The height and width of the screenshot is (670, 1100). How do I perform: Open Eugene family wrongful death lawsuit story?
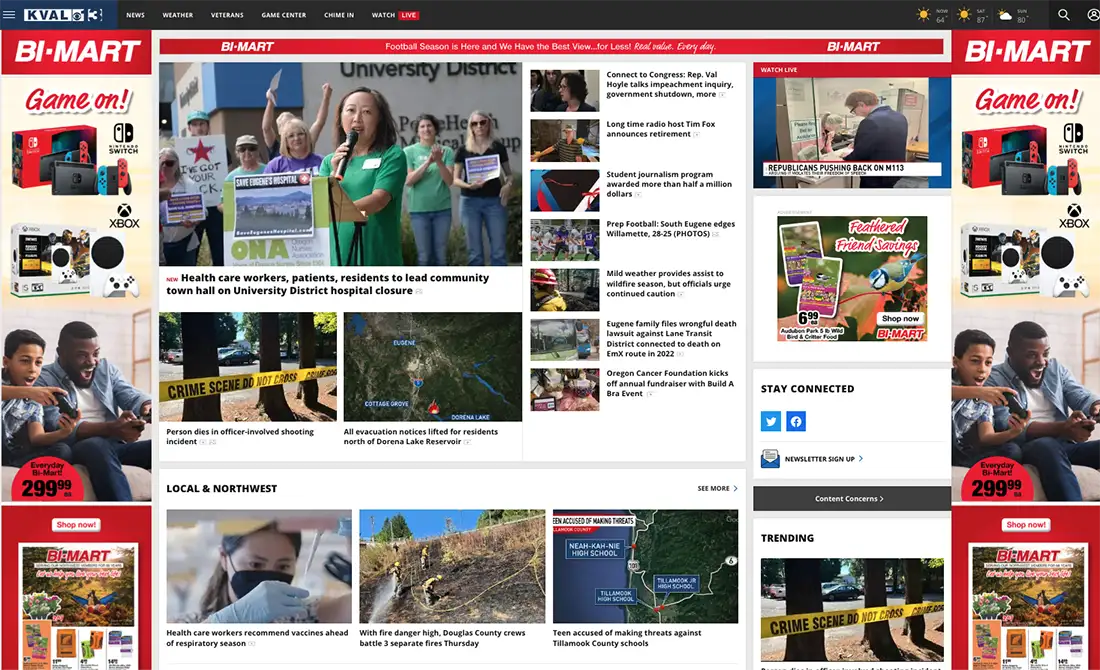(x=671, y=339)
